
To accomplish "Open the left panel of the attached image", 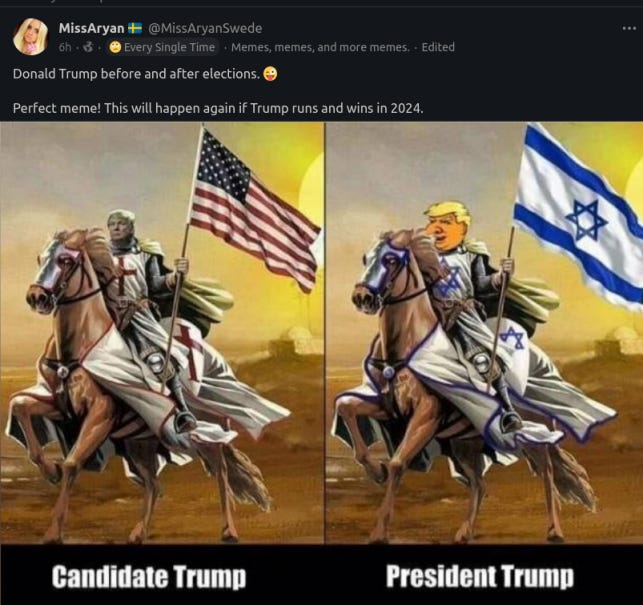I will [162, 333].
